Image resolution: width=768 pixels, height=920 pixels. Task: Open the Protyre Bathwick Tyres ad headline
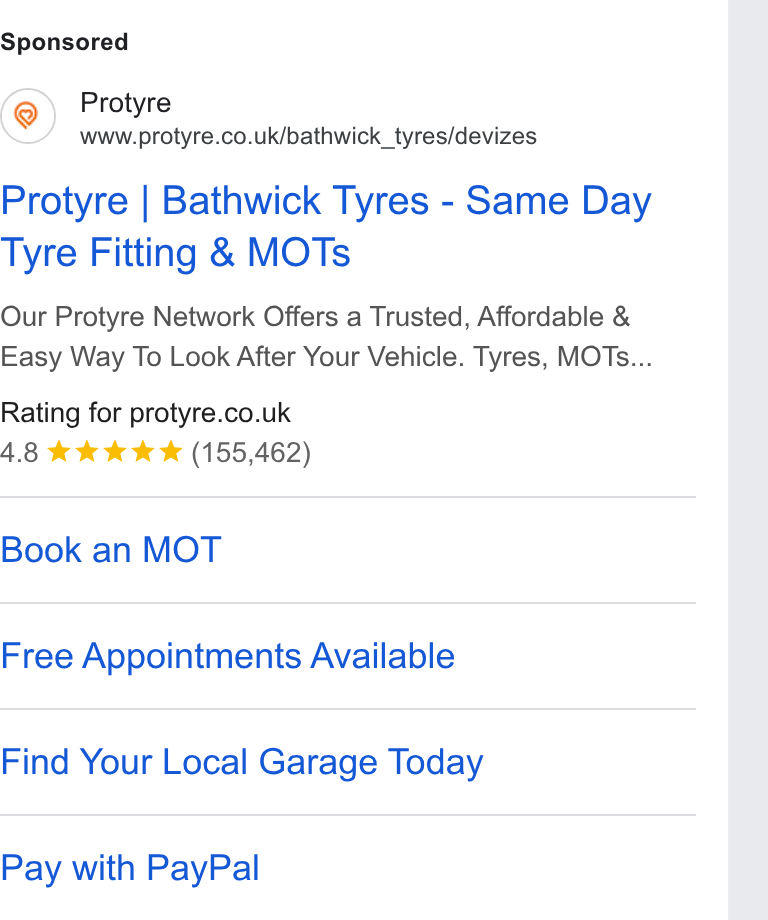[326, 226]
